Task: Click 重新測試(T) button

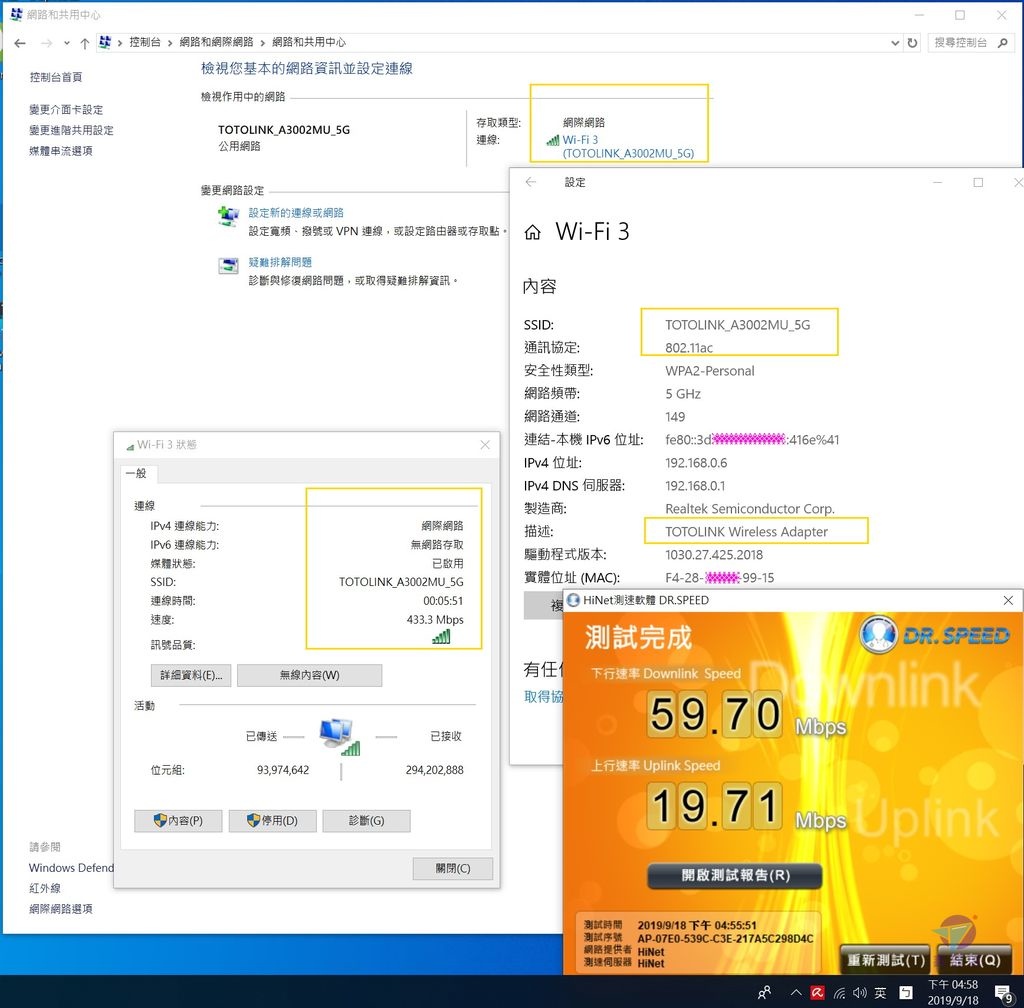Action: click(886, 960)
